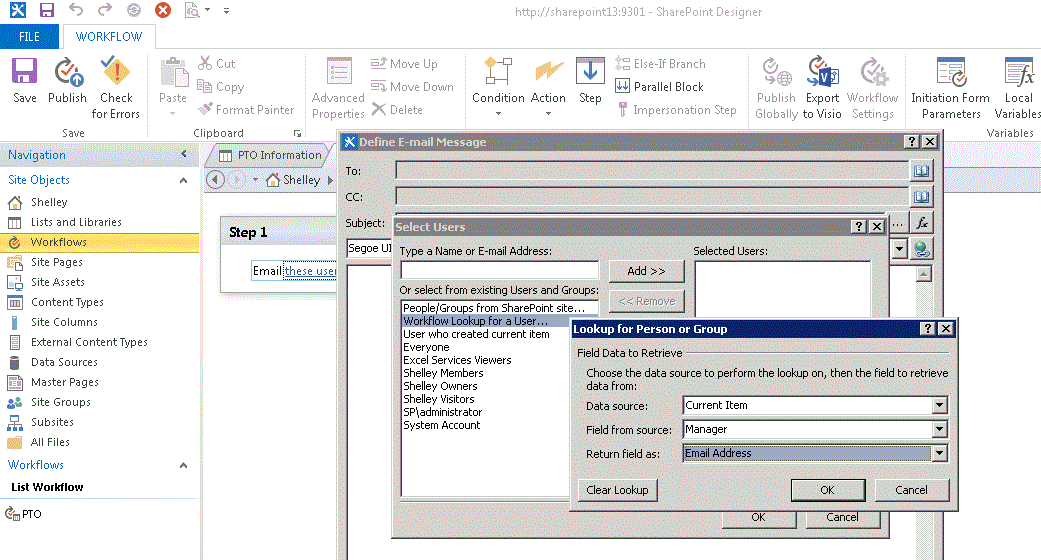Insert a Parallel Block
The height and width of the screenshot is (560, 1041).
(659, 86)
